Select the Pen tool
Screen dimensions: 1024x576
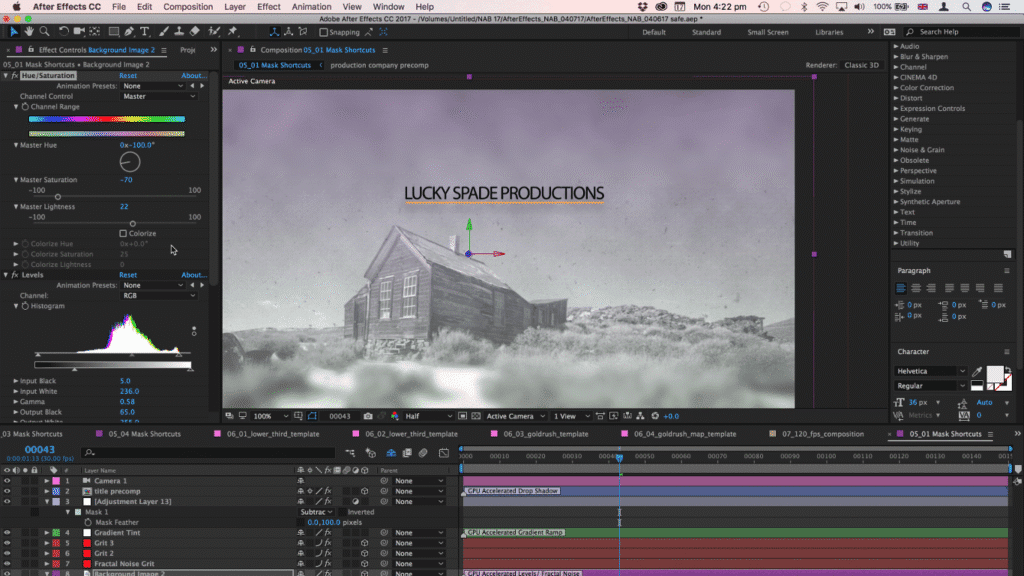click(x=128, y=32)
